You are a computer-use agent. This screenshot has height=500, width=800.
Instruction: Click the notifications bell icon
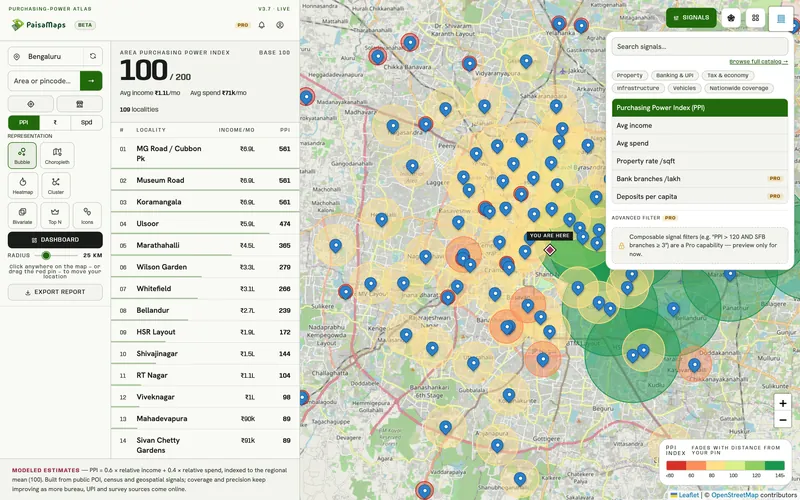click(262, 25)
